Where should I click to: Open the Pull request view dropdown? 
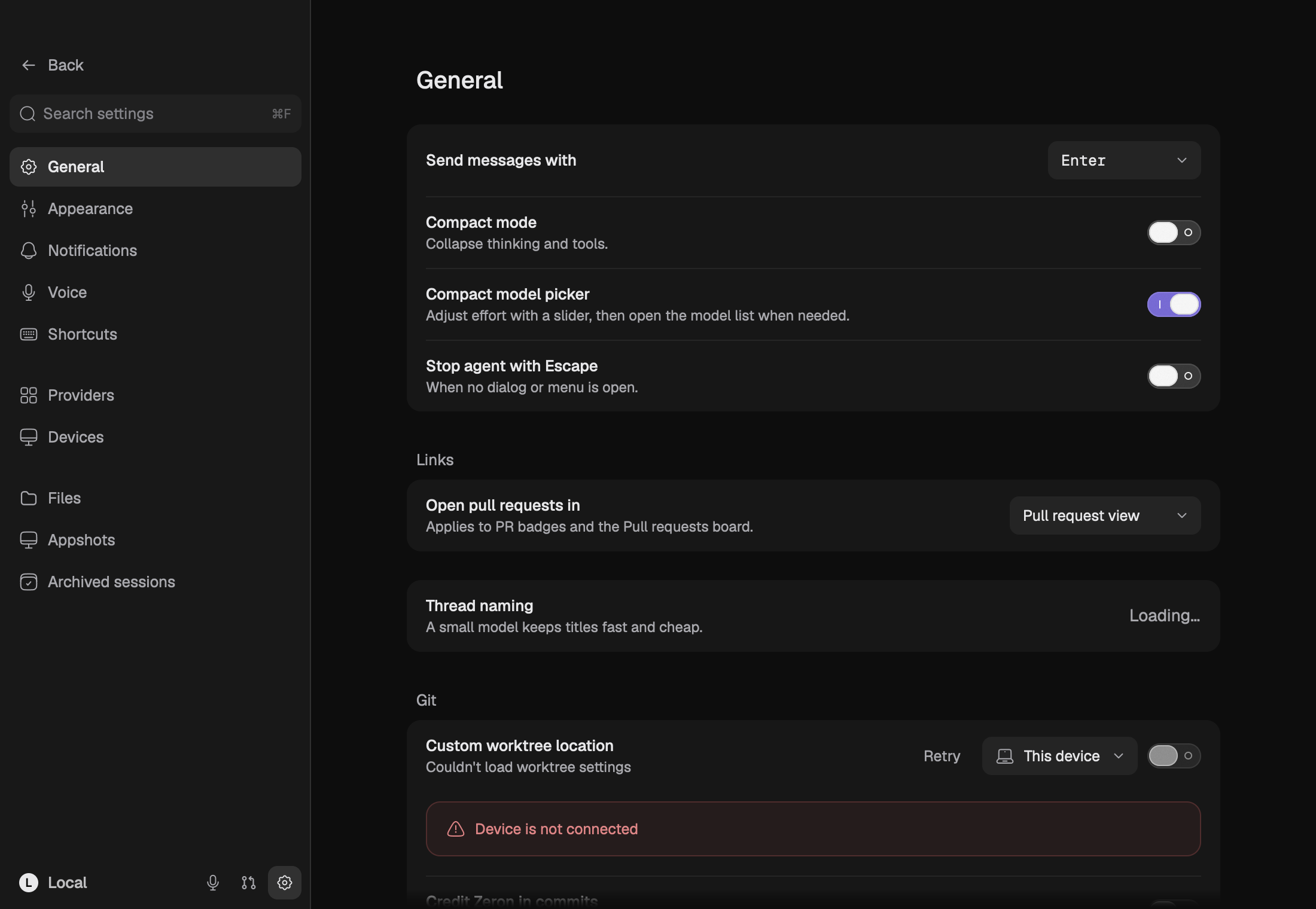tap(1105, 515)
